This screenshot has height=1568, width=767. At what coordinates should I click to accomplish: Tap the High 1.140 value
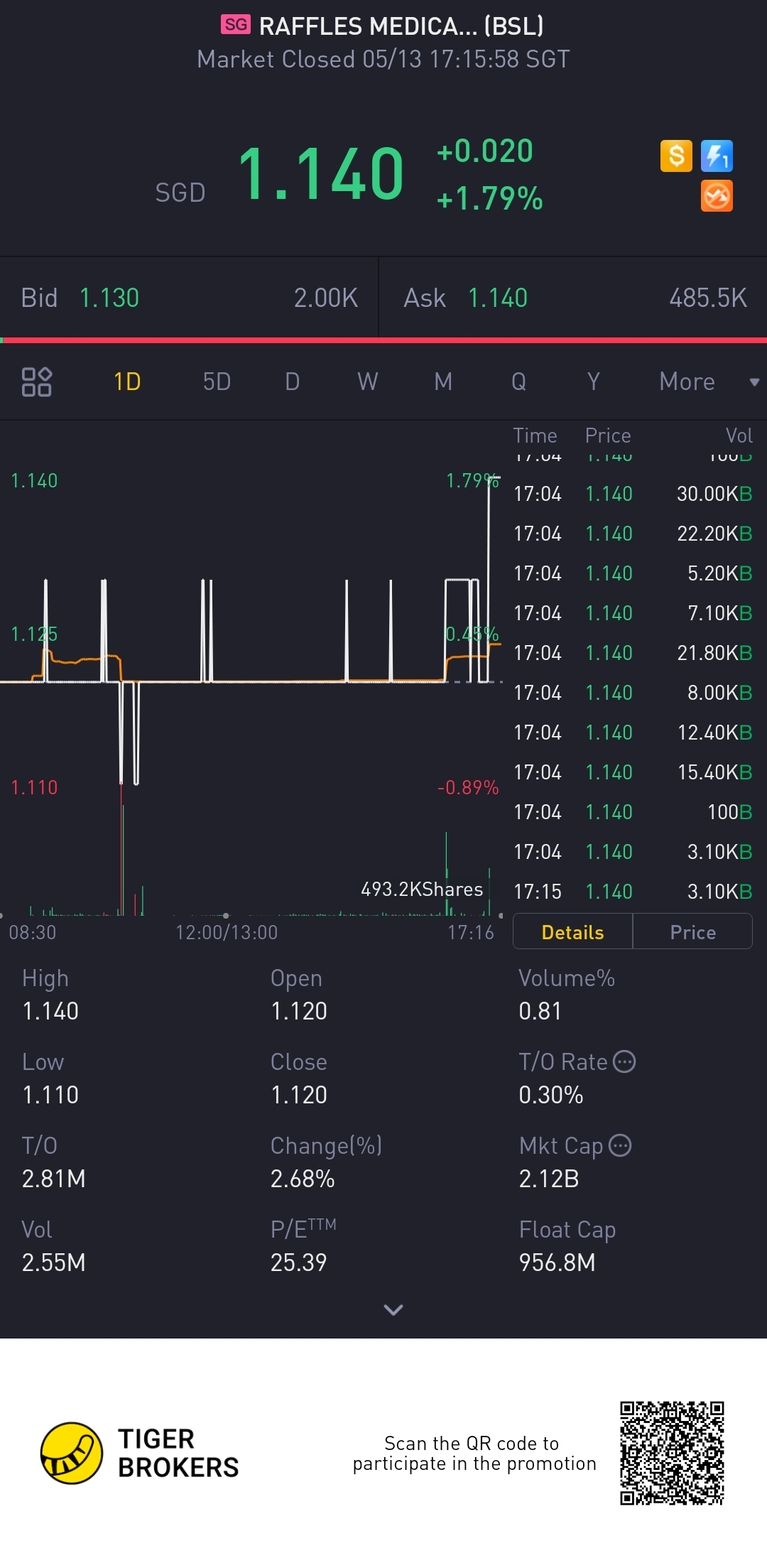(x=50, y=1011)
